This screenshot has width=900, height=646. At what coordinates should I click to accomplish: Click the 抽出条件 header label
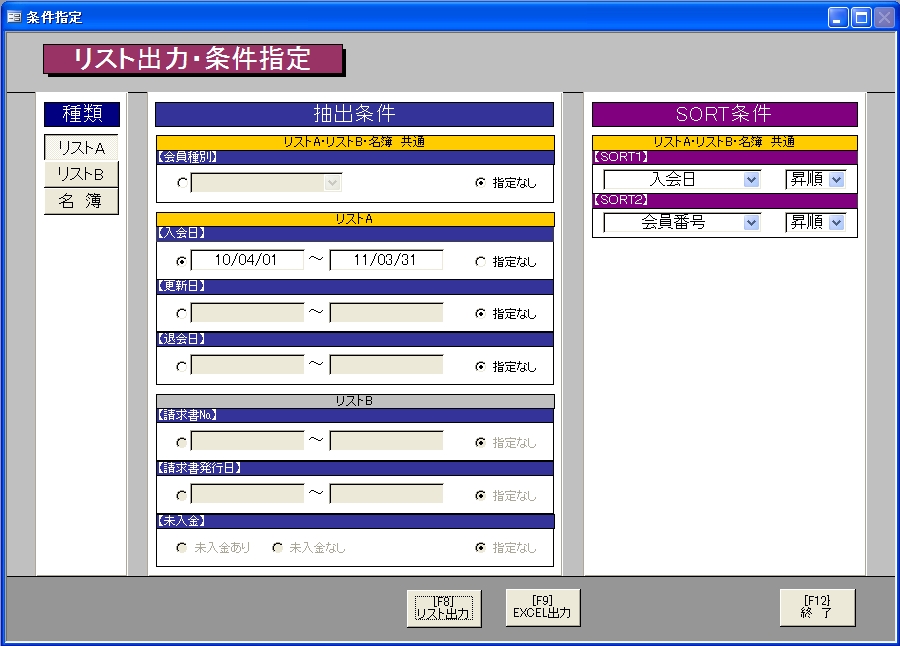(354, 114)
